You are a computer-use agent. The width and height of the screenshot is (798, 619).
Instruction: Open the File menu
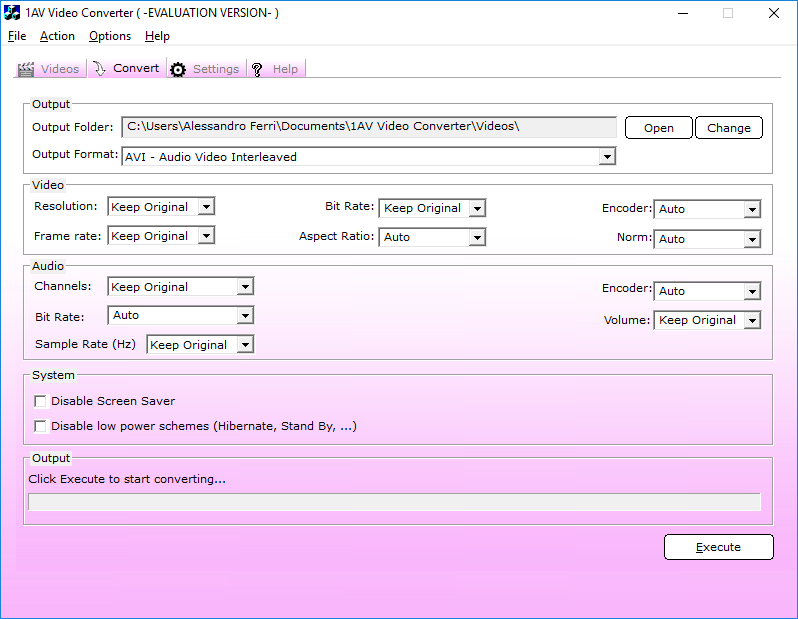click(x=17, y=36)
